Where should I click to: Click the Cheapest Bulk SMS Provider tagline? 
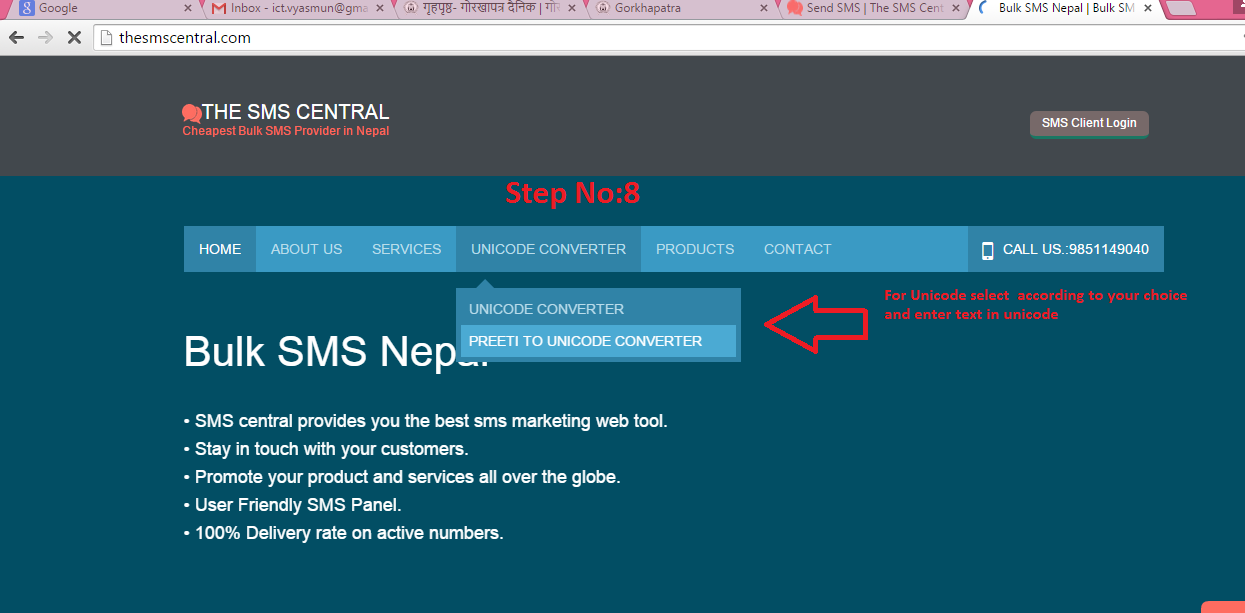point(286,131)
